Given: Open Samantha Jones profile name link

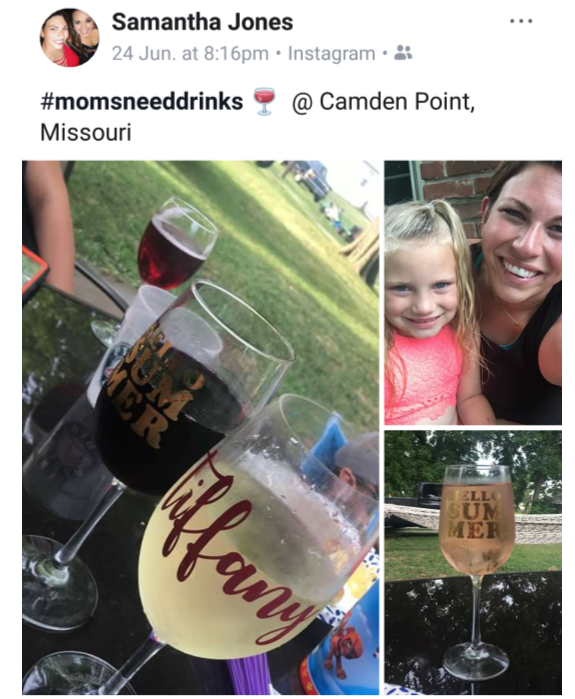Looking at the screenshot, I should (x=202, y=22).
